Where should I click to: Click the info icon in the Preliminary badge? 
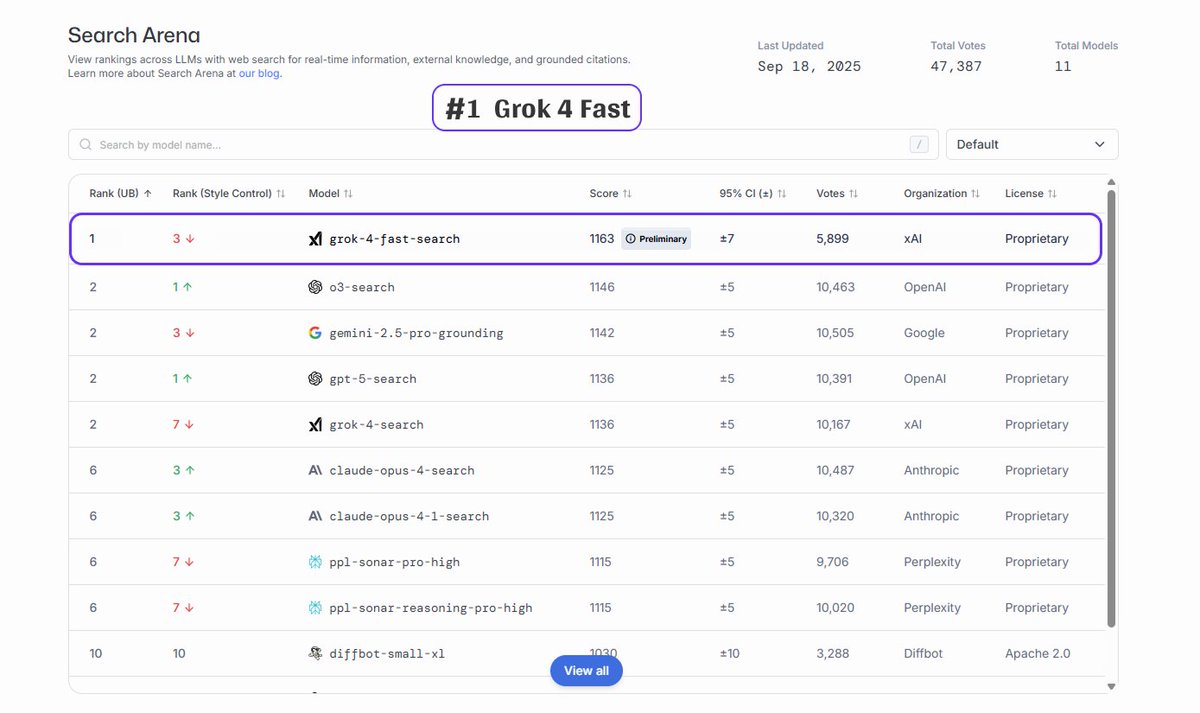click(x=630, y=239)
